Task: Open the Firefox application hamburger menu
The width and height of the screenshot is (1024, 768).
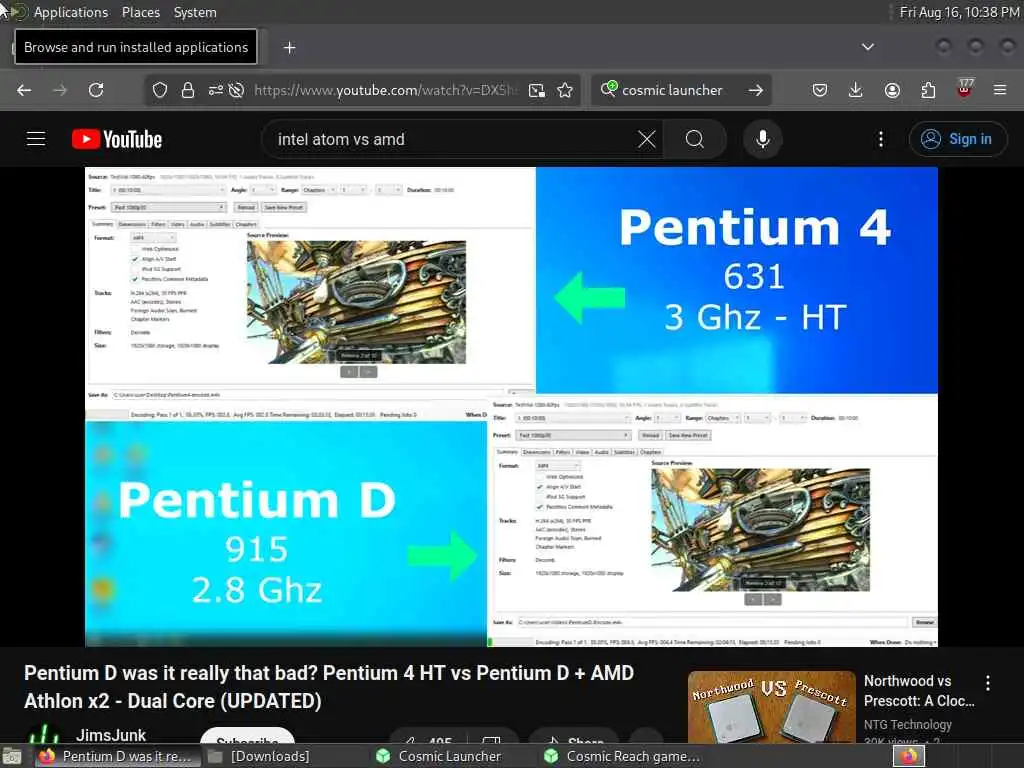Action: (x=1000, y=90)
